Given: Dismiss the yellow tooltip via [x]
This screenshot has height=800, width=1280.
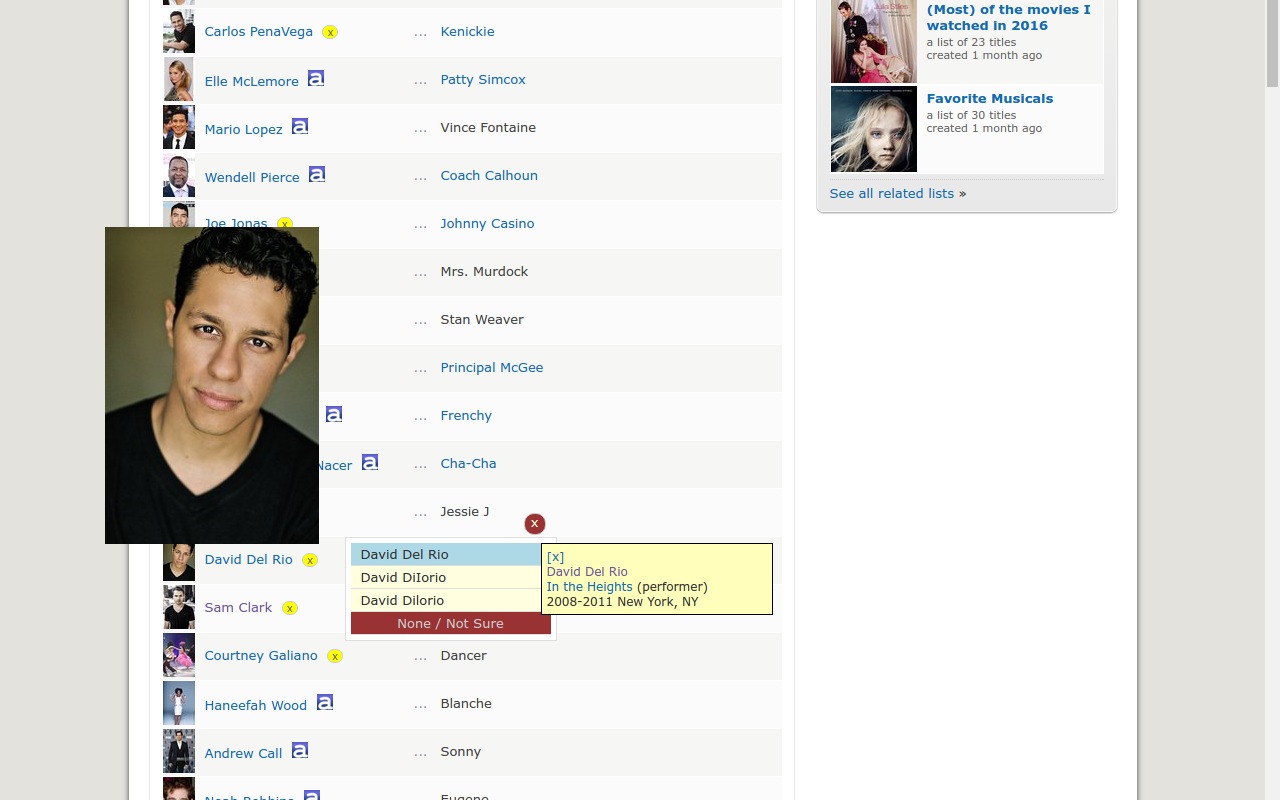Looking at the screenshot, I should [555, 557].
